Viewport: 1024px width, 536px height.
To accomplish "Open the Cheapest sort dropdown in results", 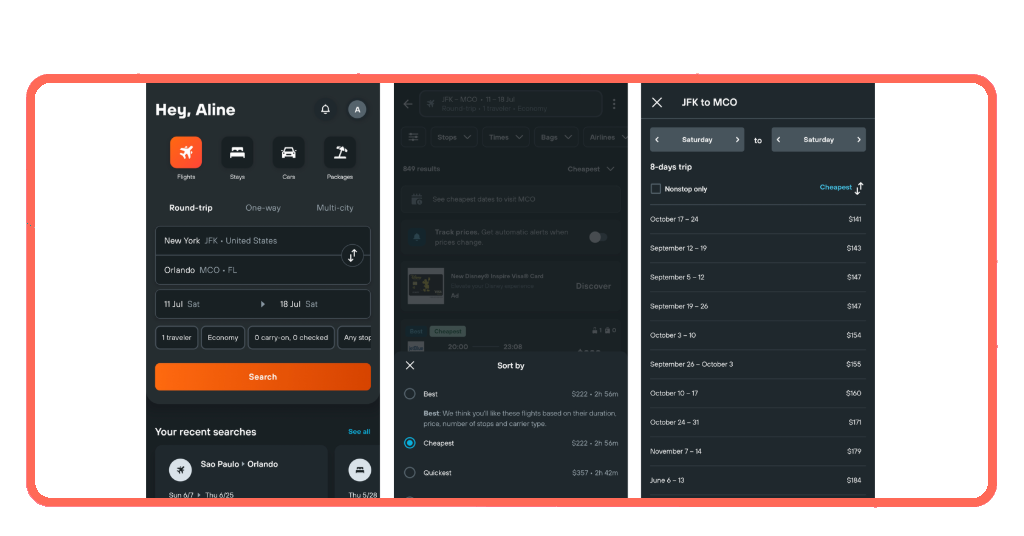I will click(x=591, y=169).
